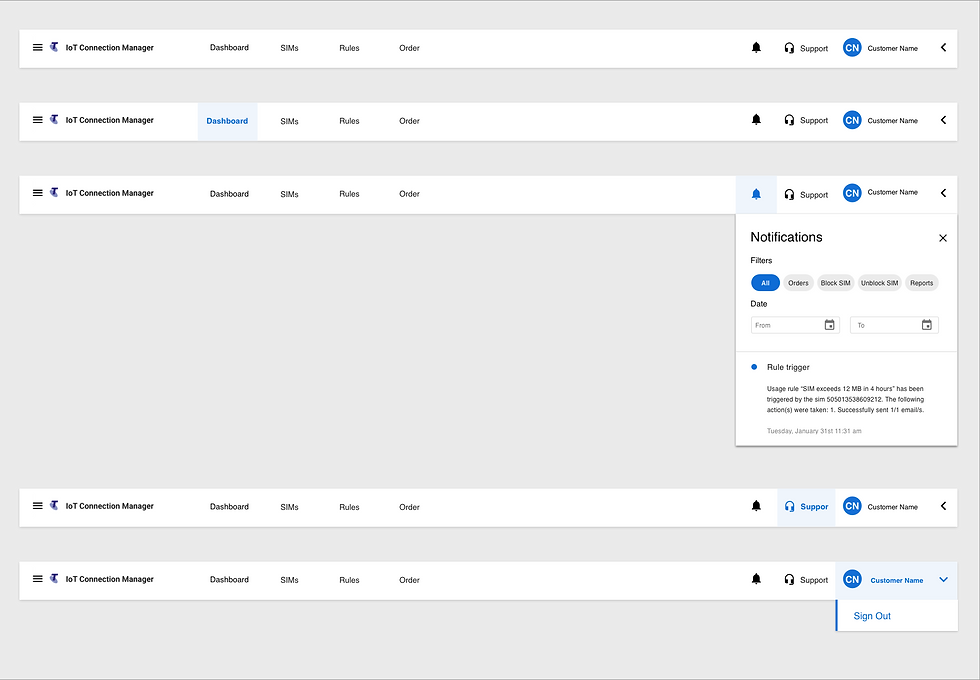Open Rules in navbar with highlighted Dashboard
The height and width of the screenshot is (680, 980).
349,121
